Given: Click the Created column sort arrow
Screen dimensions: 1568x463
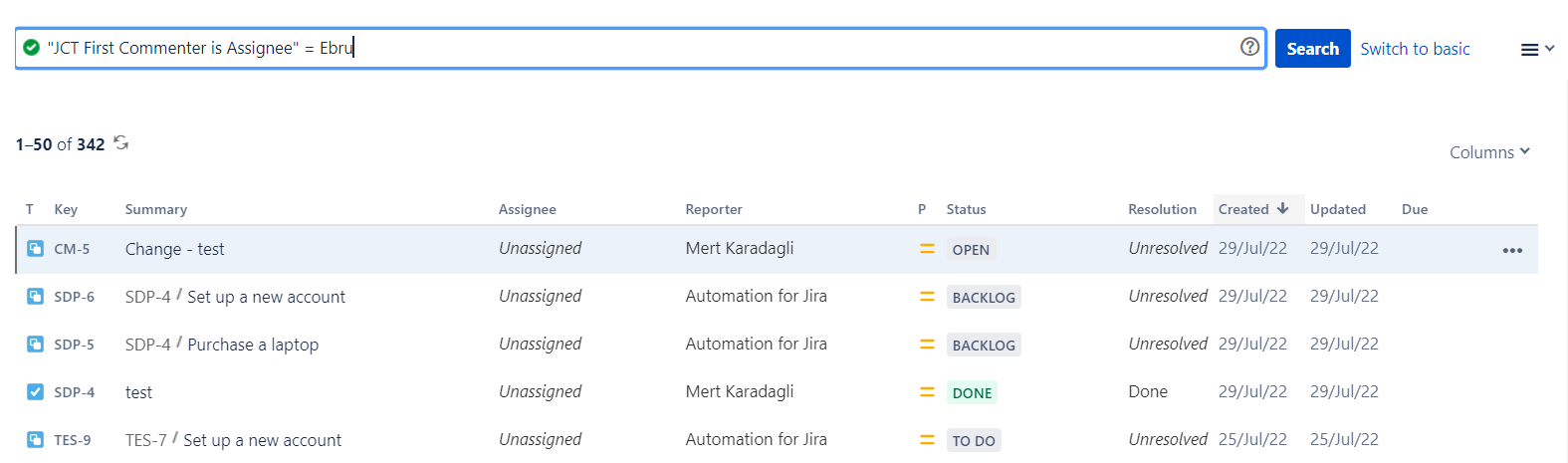Looking at the screenshot, I should click(x=1283, y=208).
